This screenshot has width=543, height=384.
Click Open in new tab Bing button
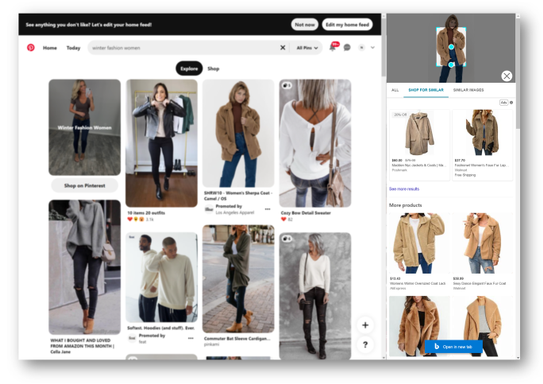pyautogui.click(x=454, y=347)
